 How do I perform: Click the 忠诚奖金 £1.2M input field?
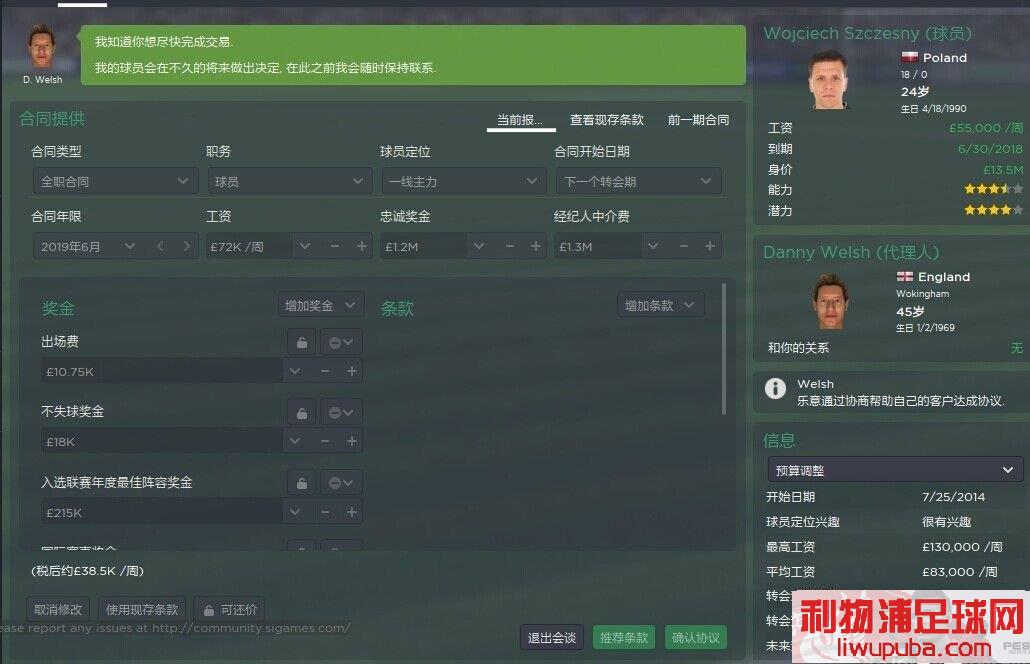click(423, 246)
